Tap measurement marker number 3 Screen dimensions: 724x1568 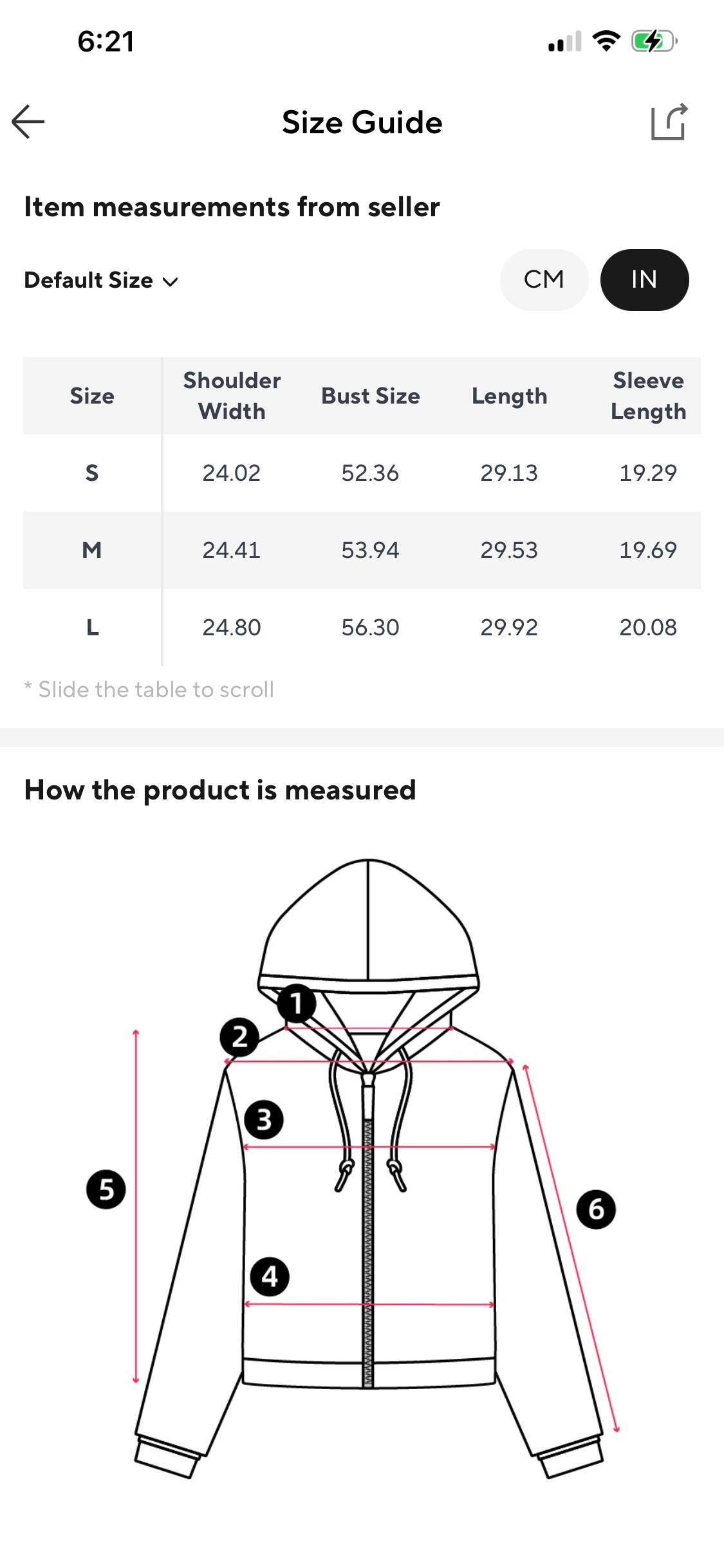coord(264,1119)
